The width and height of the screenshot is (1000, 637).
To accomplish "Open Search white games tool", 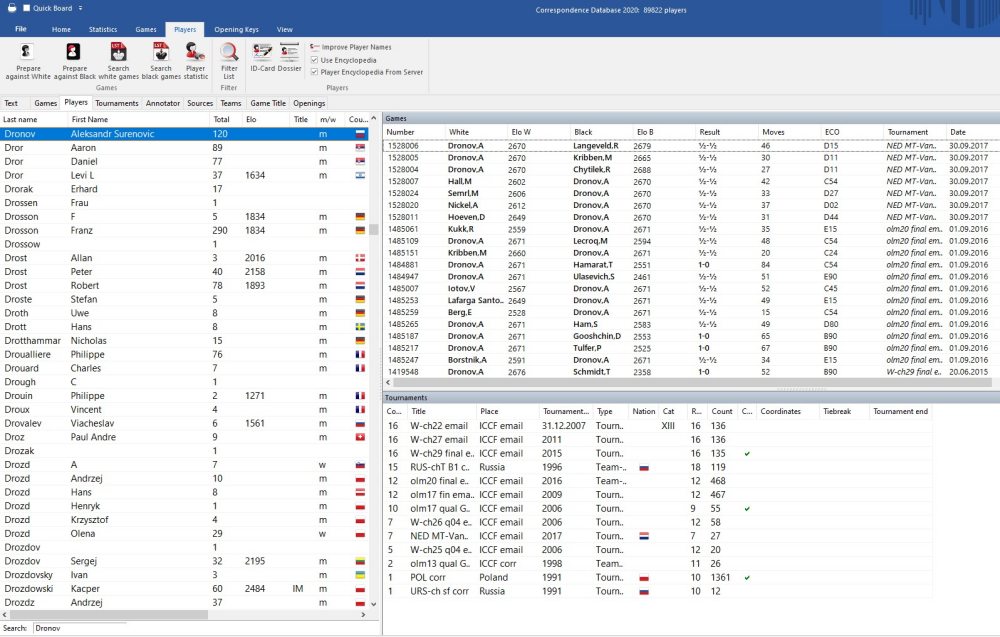I will coord(118,52).
